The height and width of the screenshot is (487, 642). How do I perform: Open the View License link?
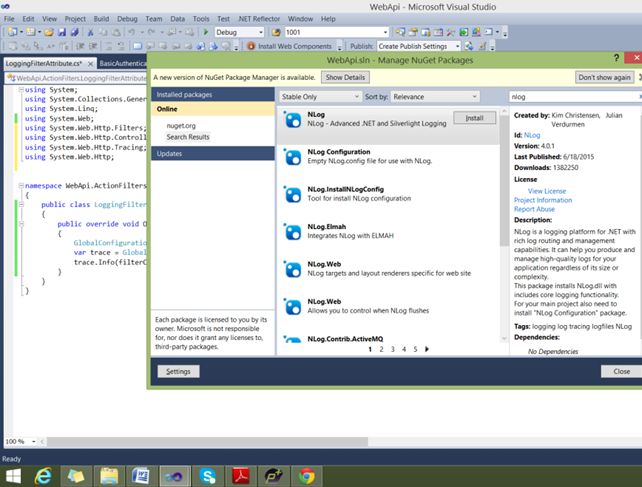547,191
